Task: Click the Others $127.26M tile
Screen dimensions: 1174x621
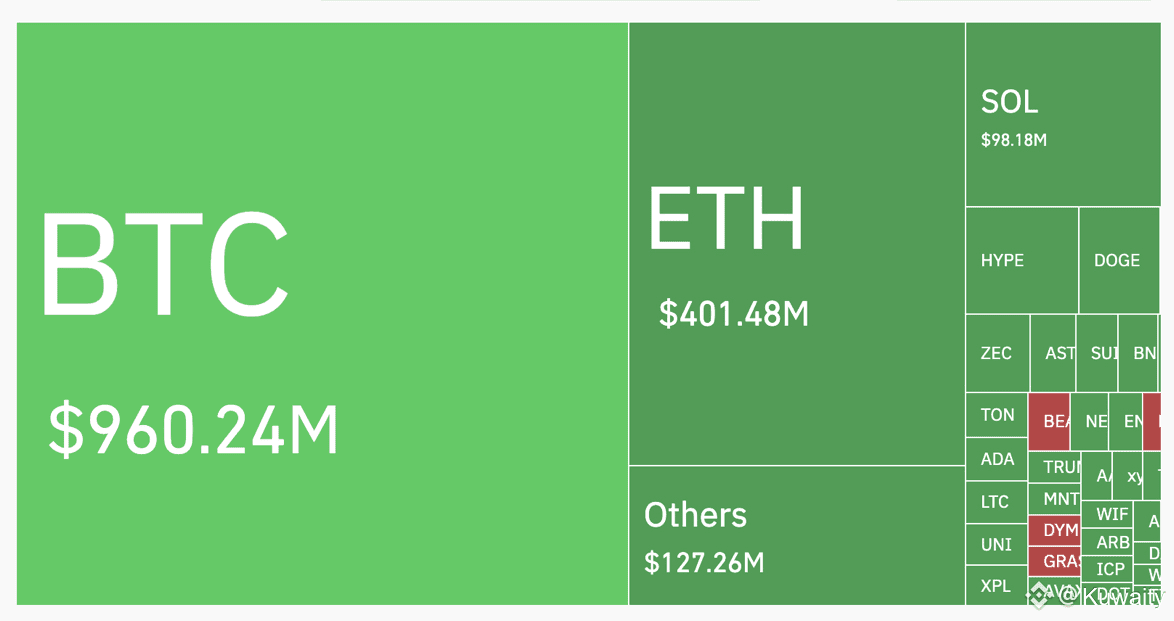Action: (797, 536)
